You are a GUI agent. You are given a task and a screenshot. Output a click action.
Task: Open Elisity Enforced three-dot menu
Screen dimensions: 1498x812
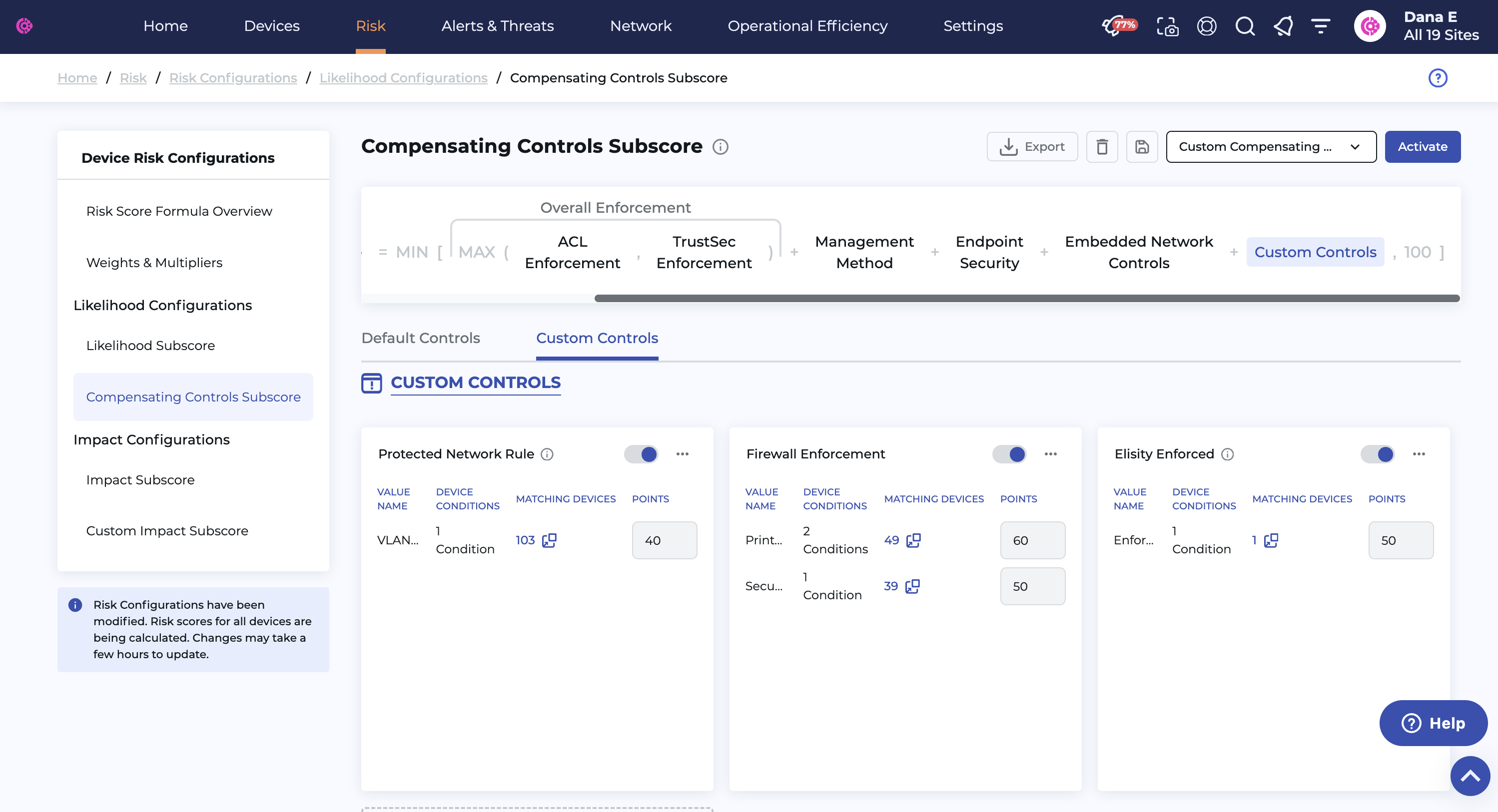tap(1419, 454)
